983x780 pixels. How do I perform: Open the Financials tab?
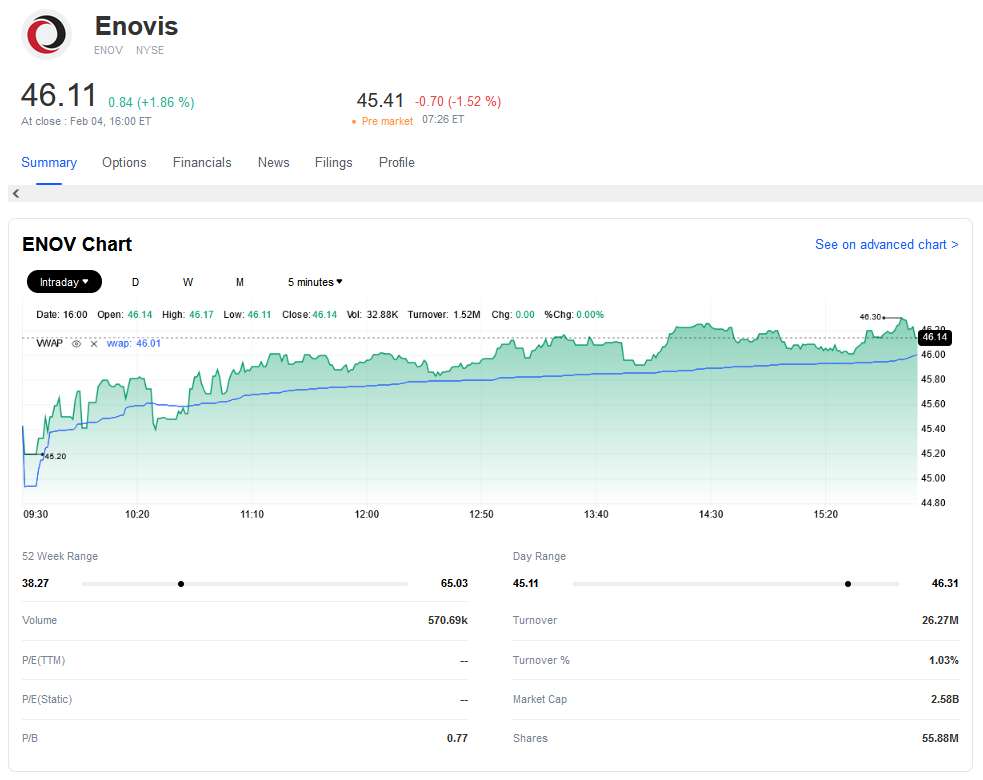click(x=202, y=162)
